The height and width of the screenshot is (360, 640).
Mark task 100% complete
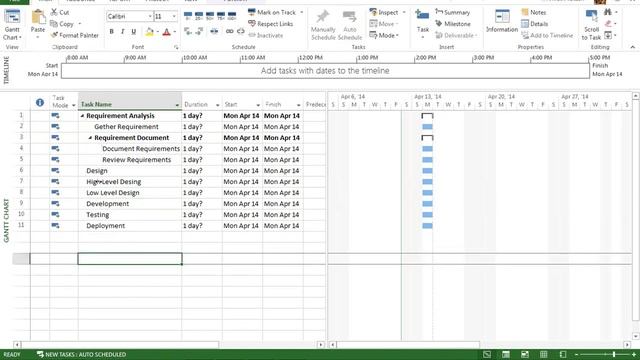point(232,16)
